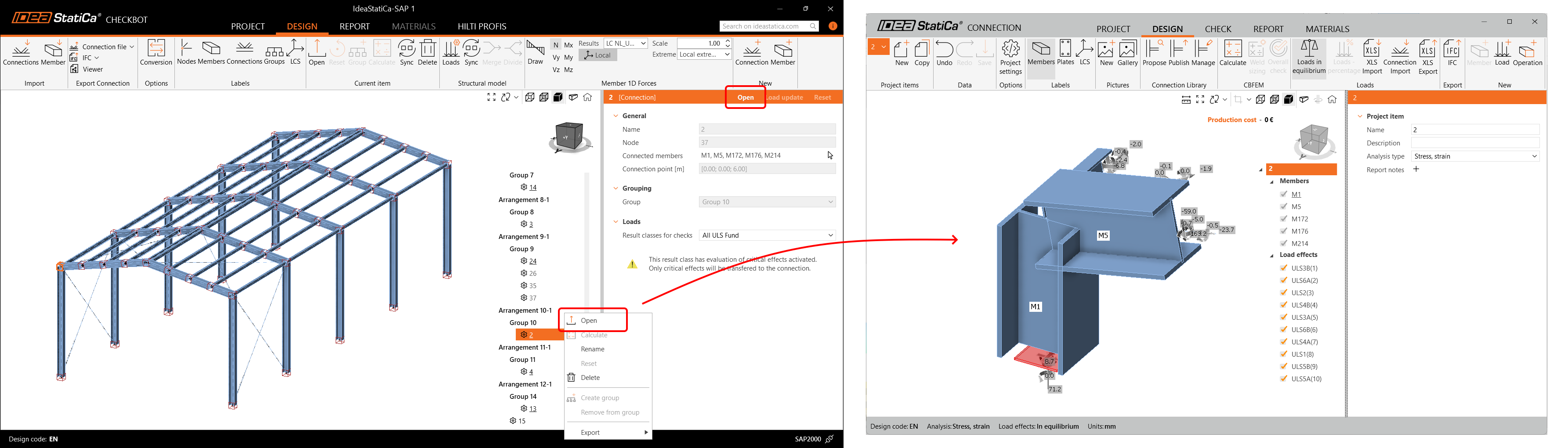Screen dimensions: 1568x448
Task: Uncheck the M214 member checkbox
Action: [x=1284, y=243]
